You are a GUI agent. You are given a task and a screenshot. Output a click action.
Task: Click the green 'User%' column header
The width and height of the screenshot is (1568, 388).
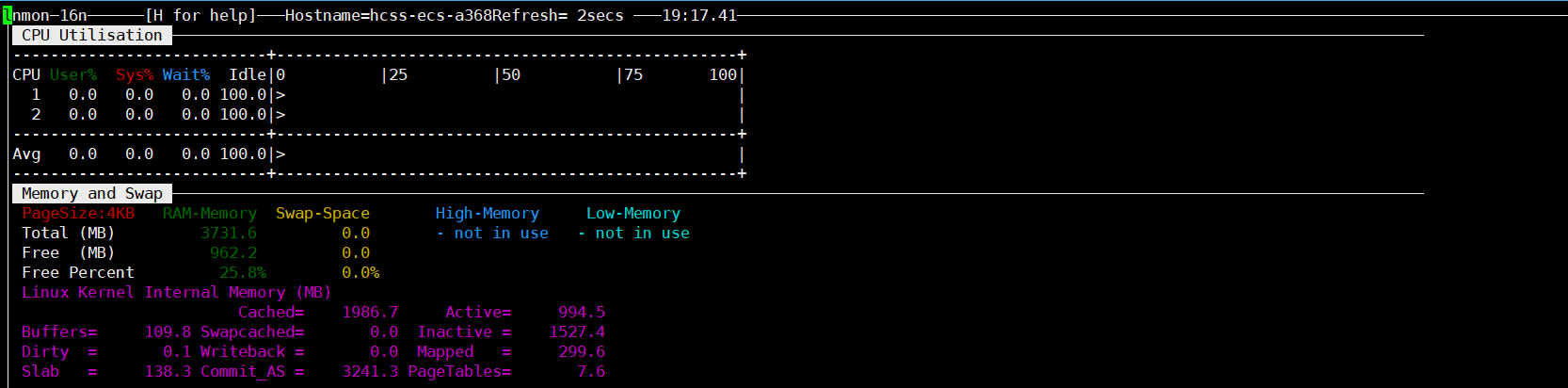[73, 75]
